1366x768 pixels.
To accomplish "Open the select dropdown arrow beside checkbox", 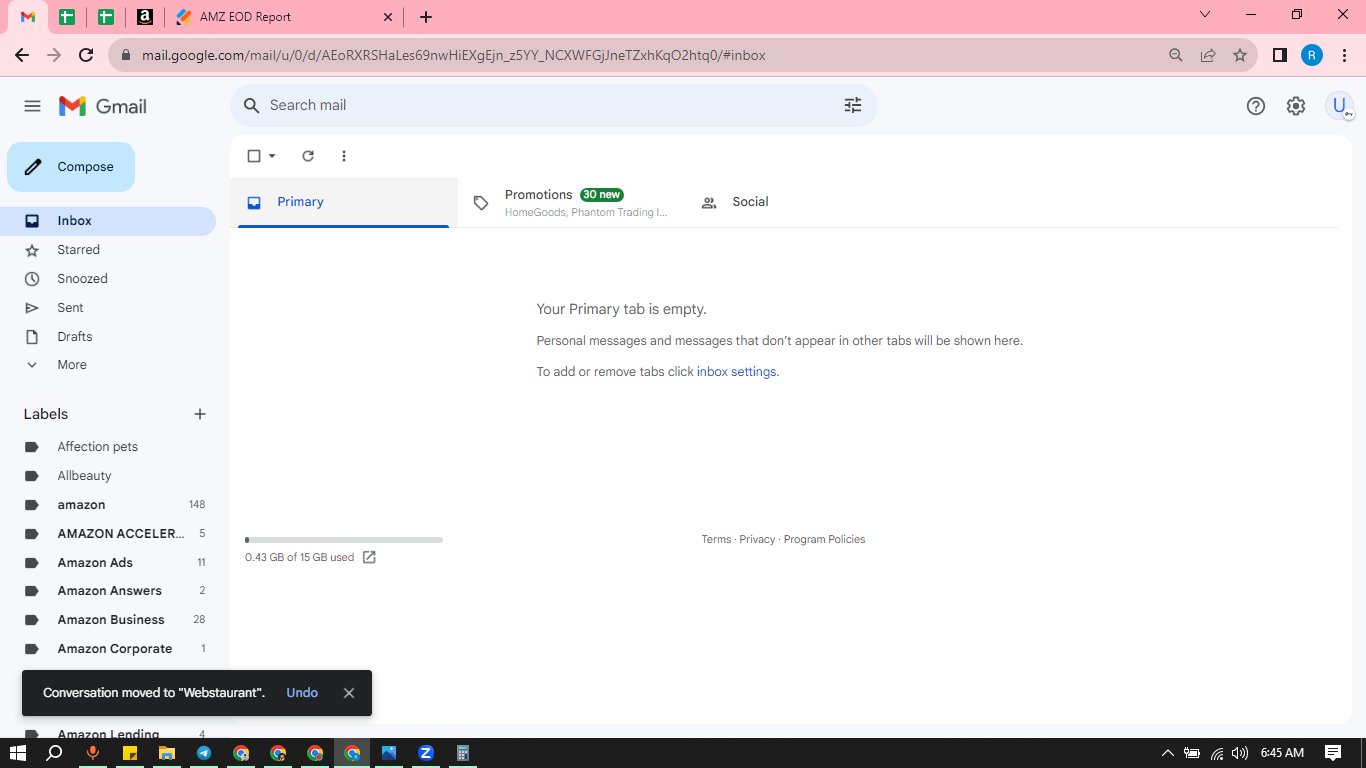I will [x=272, y=156].
